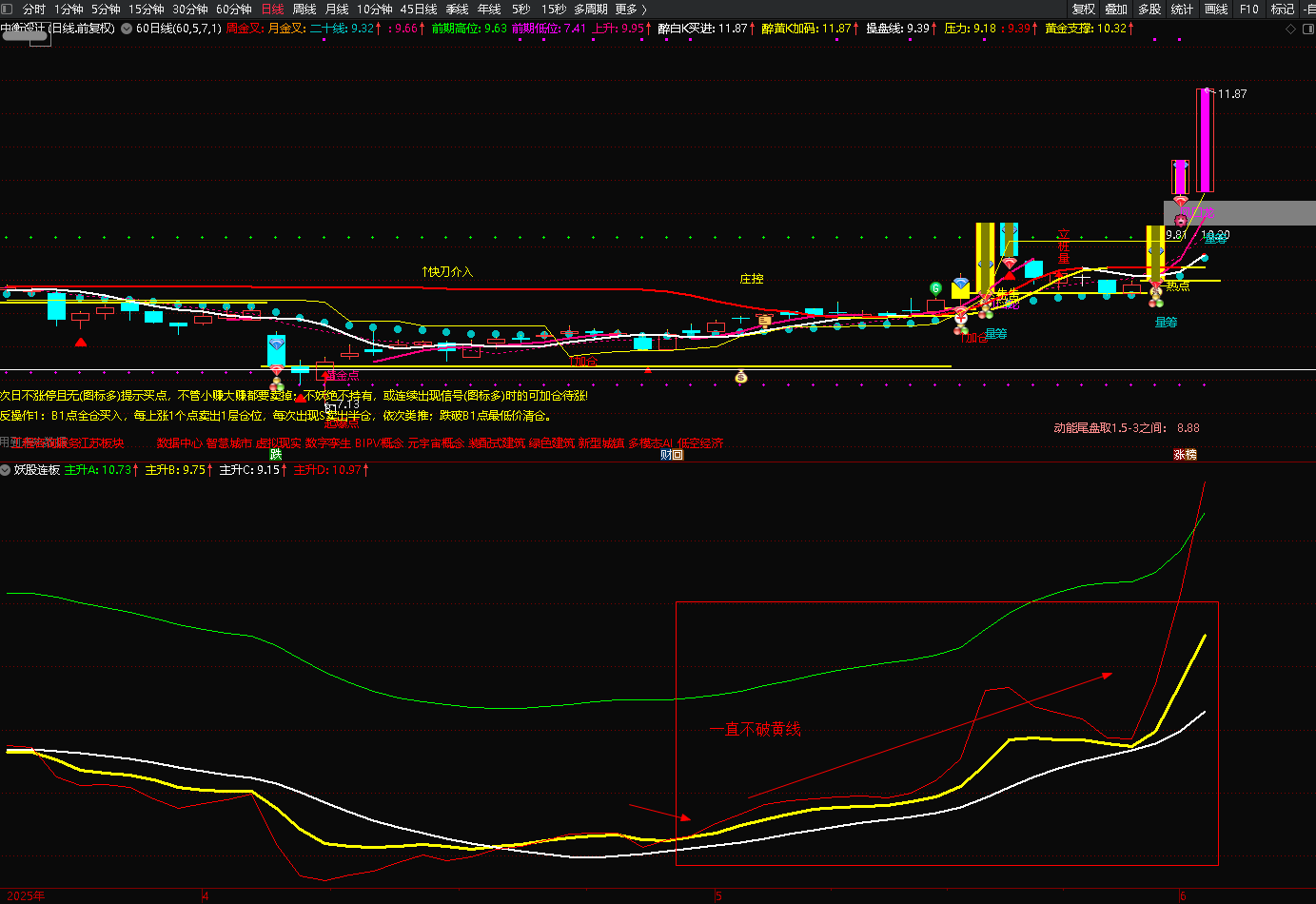Click the 前期低位: 7.41 value
This screenshot has width=1316, height=904.
tap(549, 29)
